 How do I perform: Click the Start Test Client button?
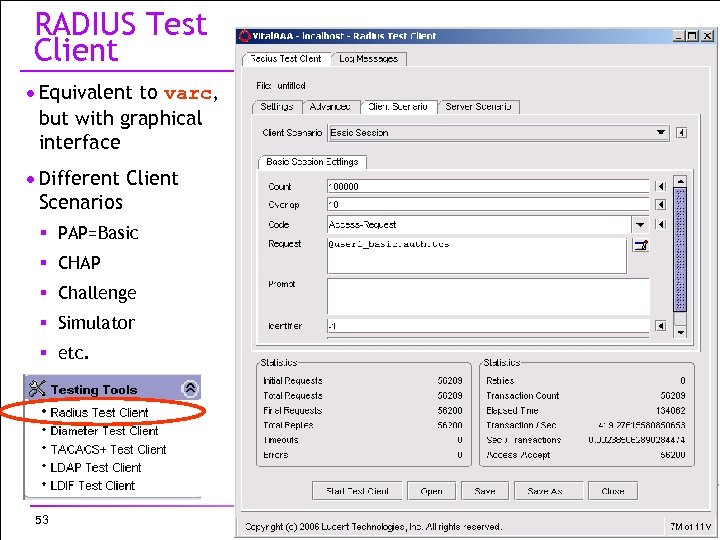tap(357, 491)
